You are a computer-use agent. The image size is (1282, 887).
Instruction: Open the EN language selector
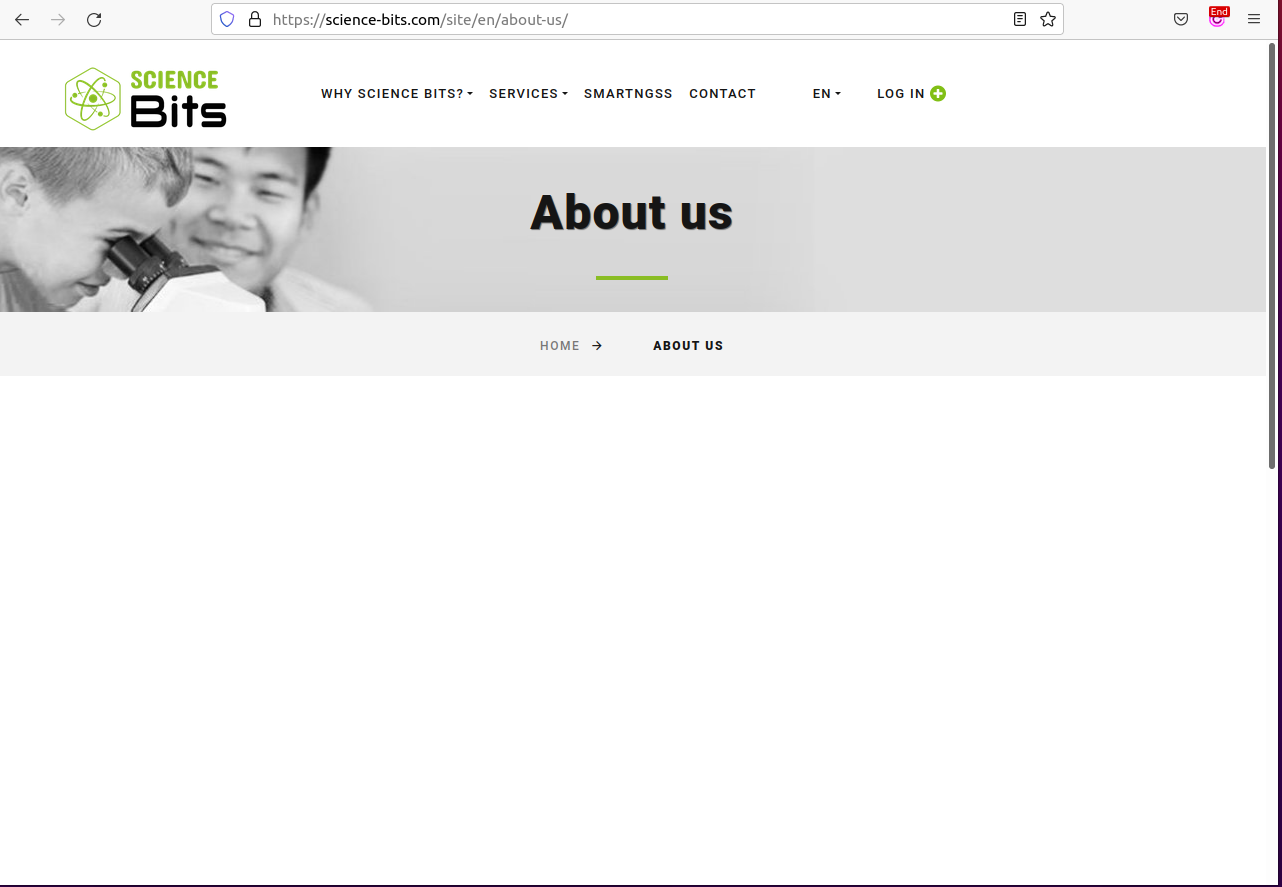point(827,94)
